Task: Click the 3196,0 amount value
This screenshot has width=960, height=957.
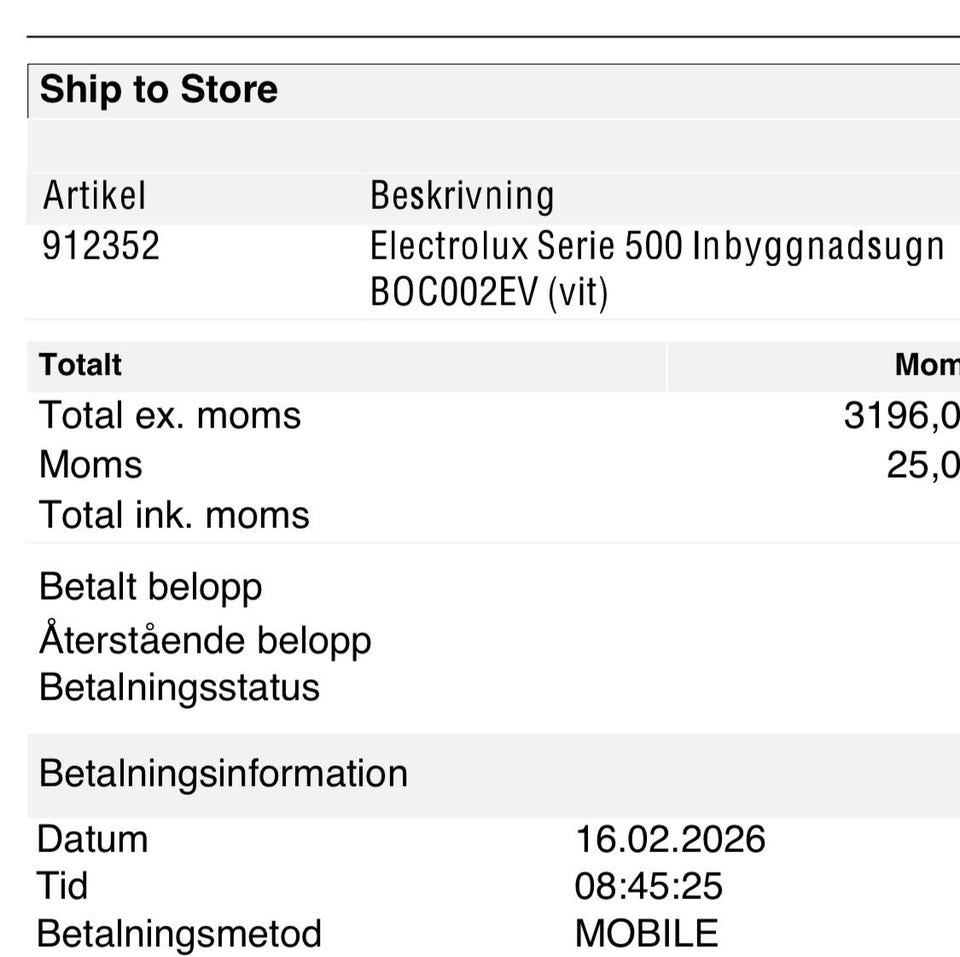Action: (900, 415)
